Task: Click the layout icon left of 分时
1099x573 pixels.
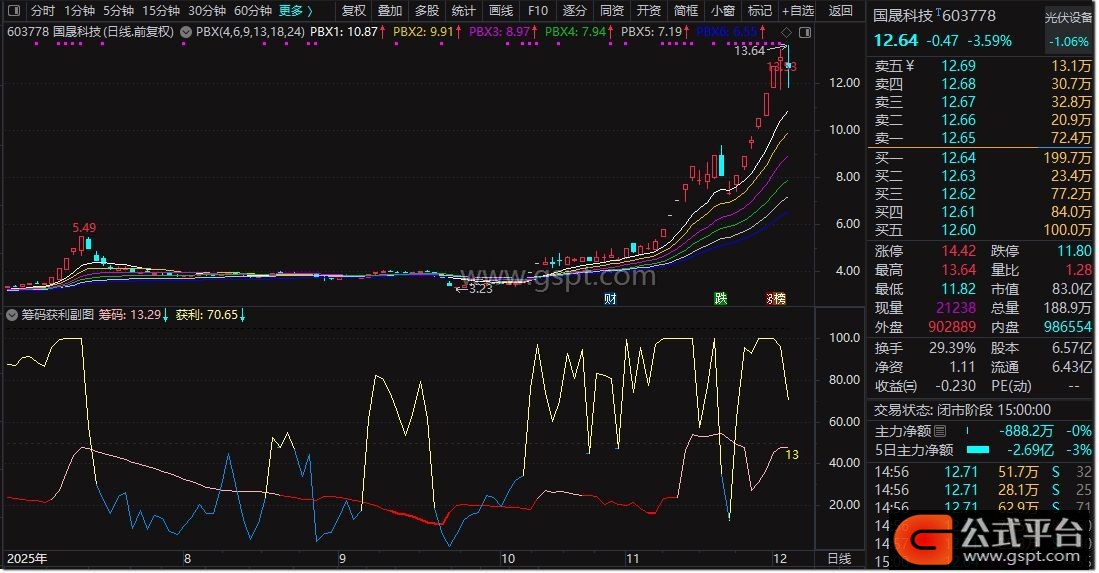Action: pos(14,11)
